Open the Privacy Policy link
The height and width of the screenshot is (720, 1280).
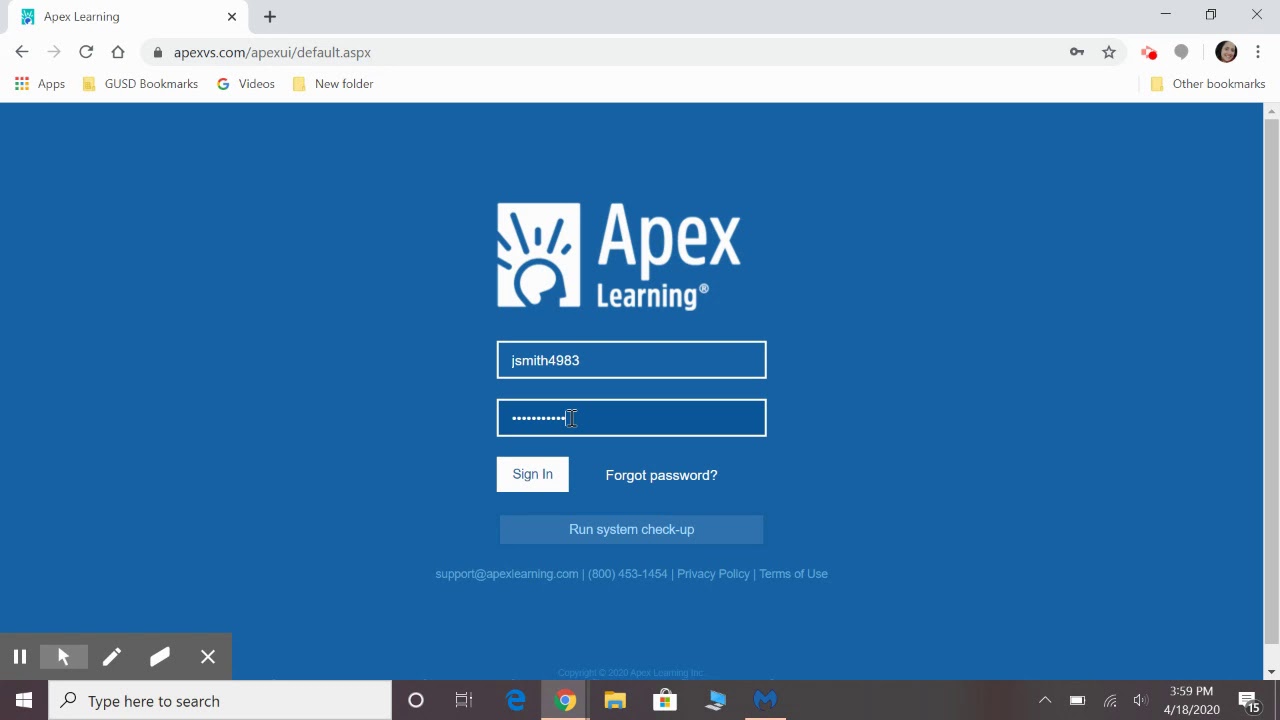point(713,574)
